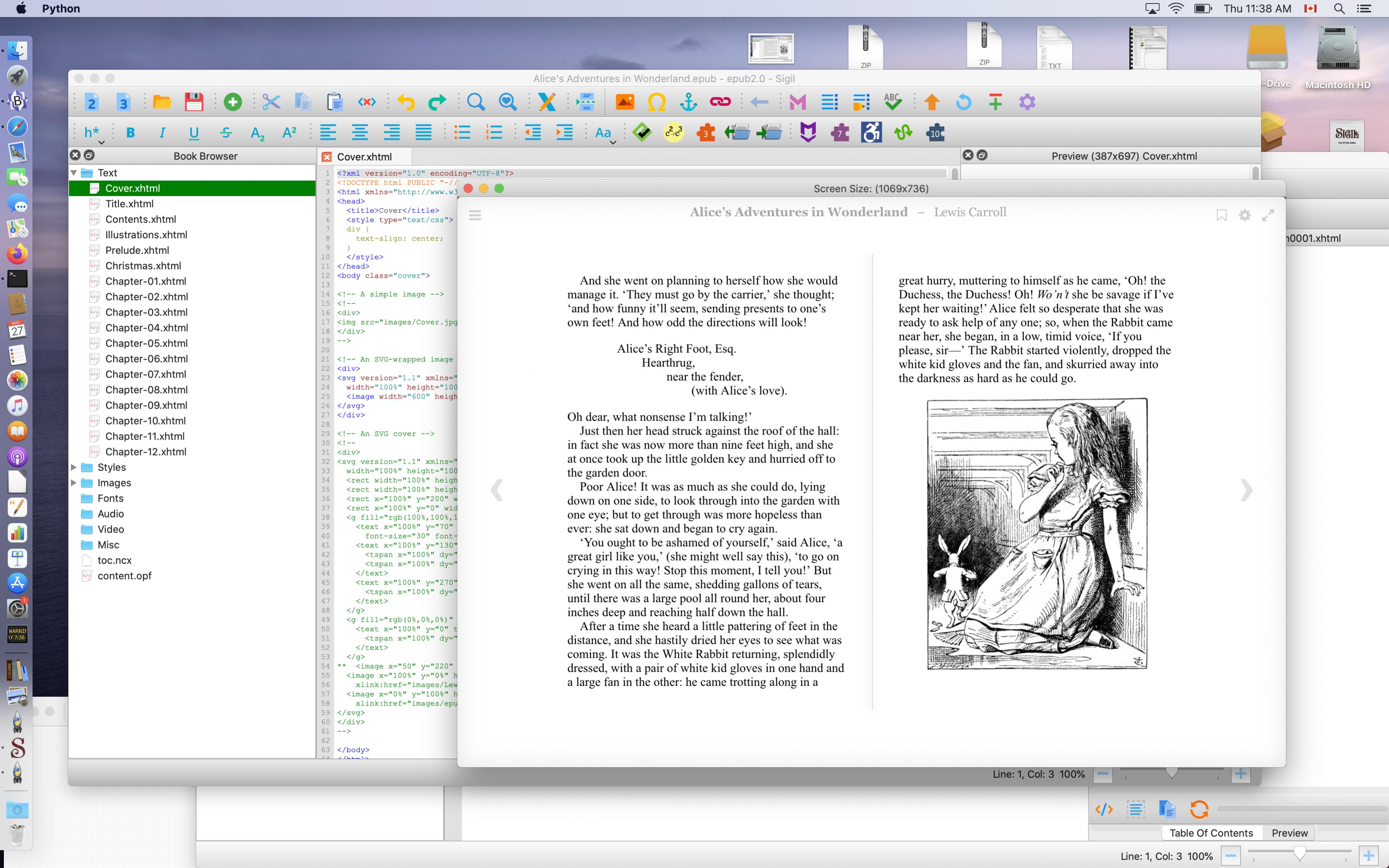
Task: Toggle Bold formatting button
Action: point(130,133)
